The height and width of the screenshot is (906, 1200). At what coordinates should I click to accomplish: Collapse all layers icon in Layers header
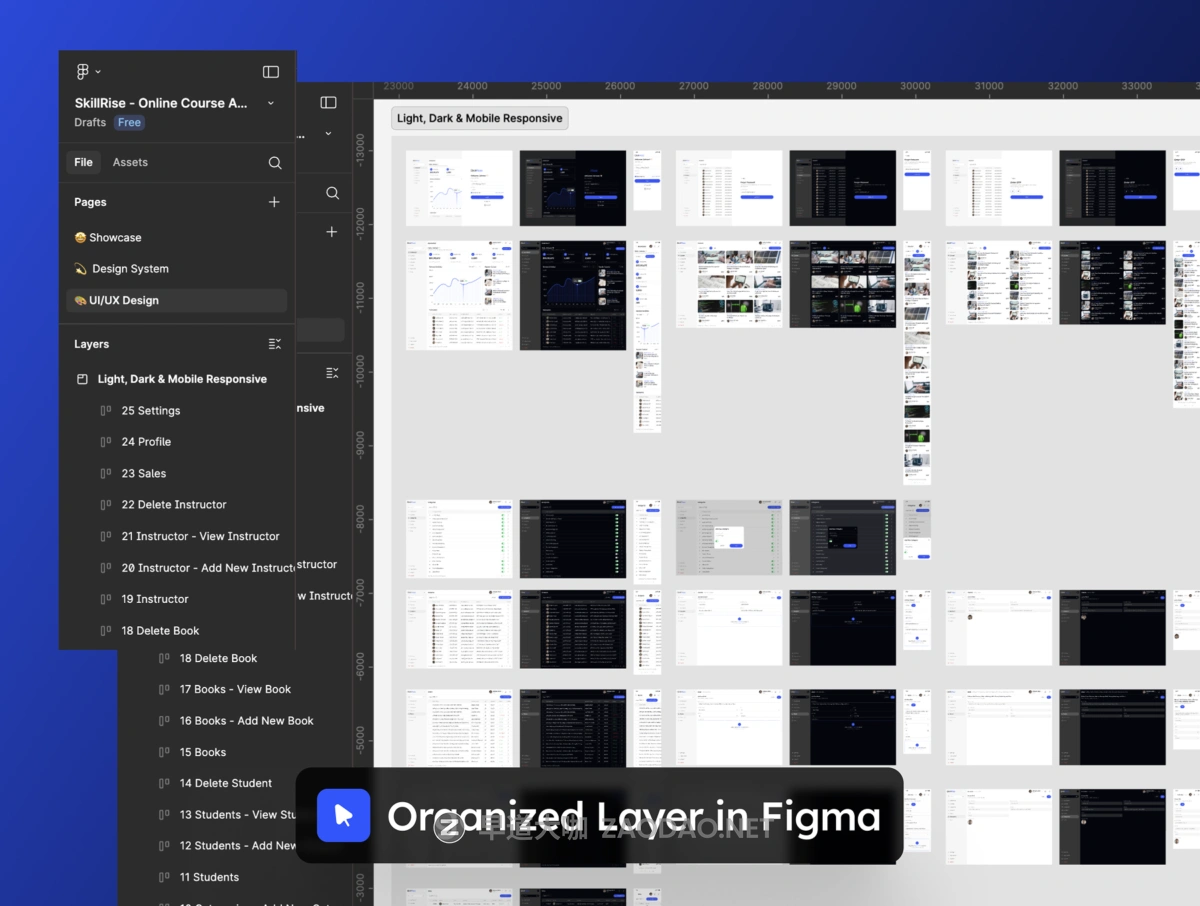point(275,344)
